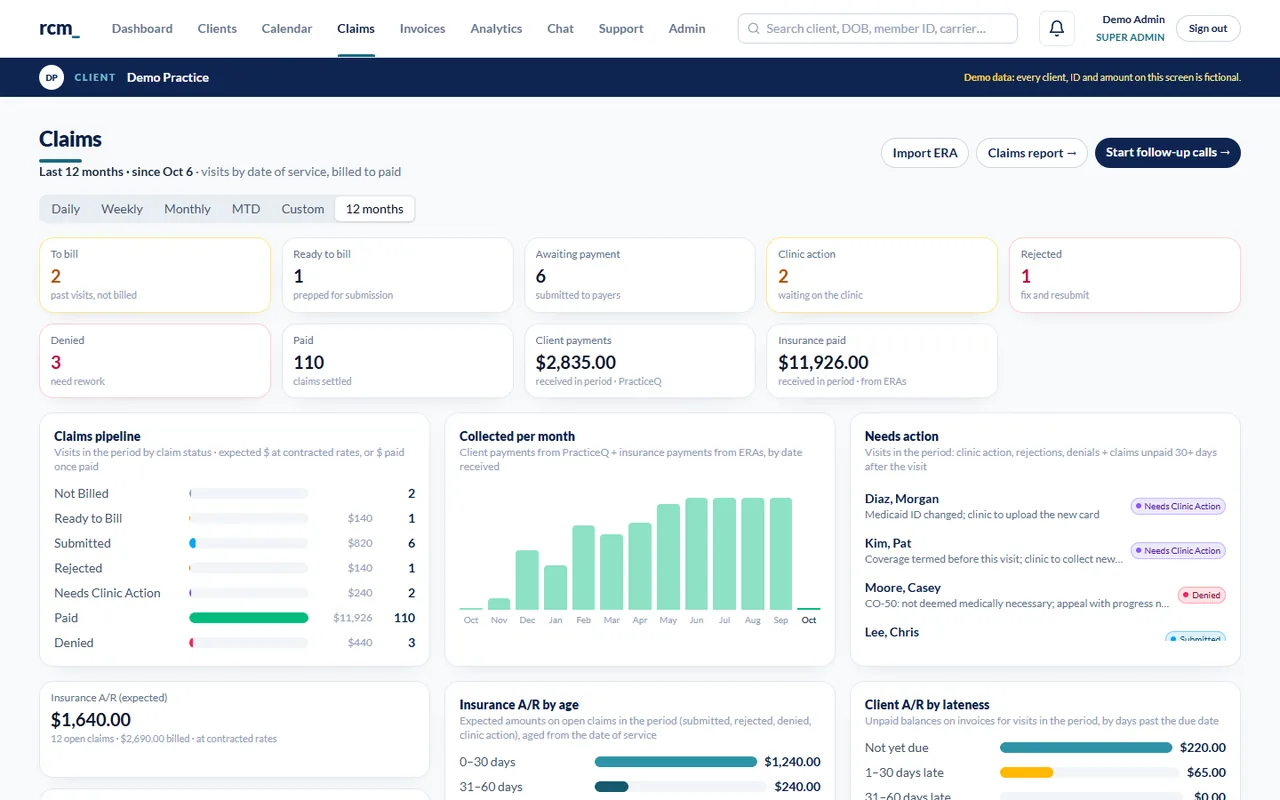Click the May bar in Collected per month
1280x800 pixels.
tap(668, 557)
